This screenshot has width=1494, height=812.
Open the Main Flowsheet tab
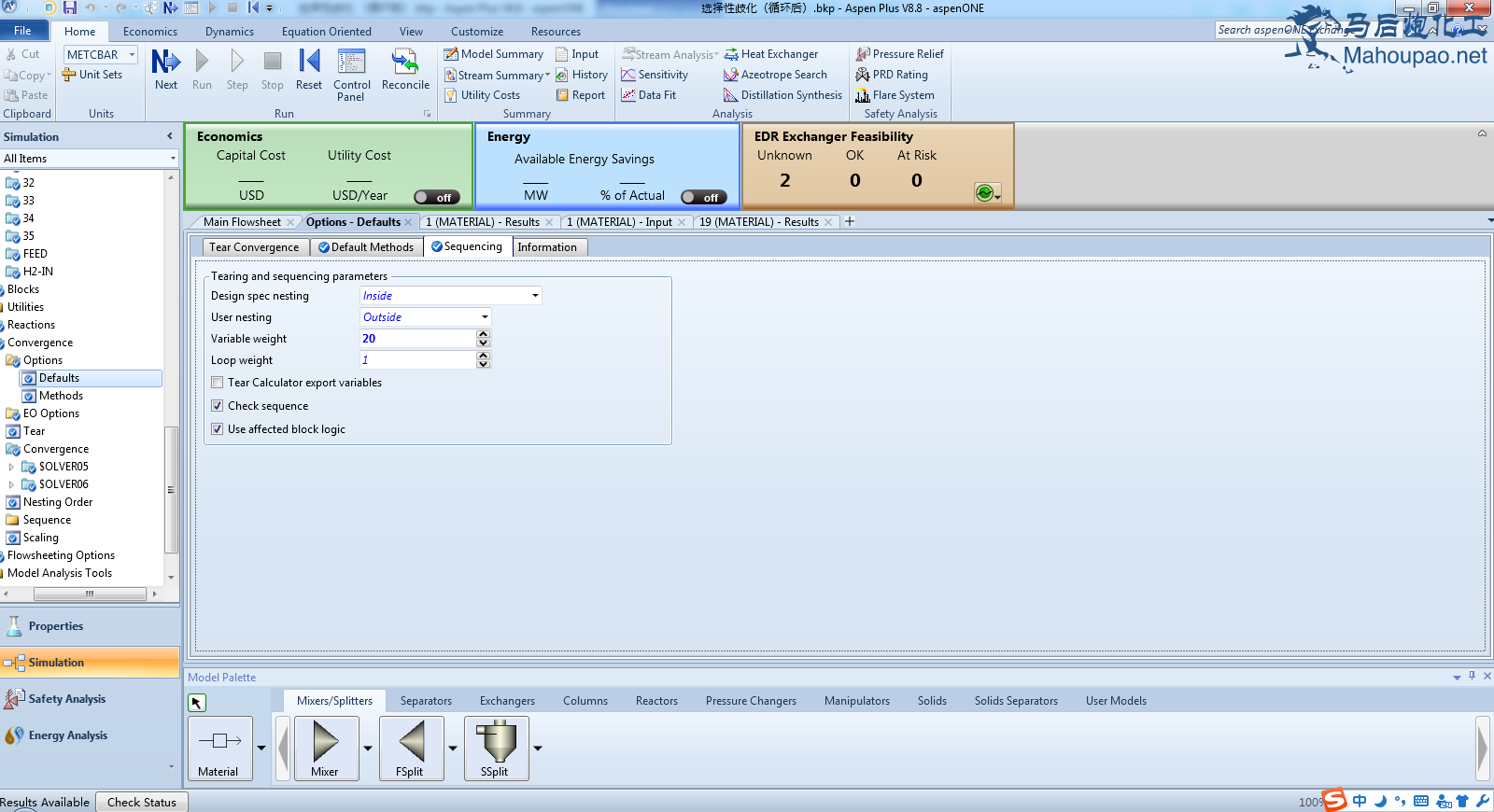click(x=242, y=222)
